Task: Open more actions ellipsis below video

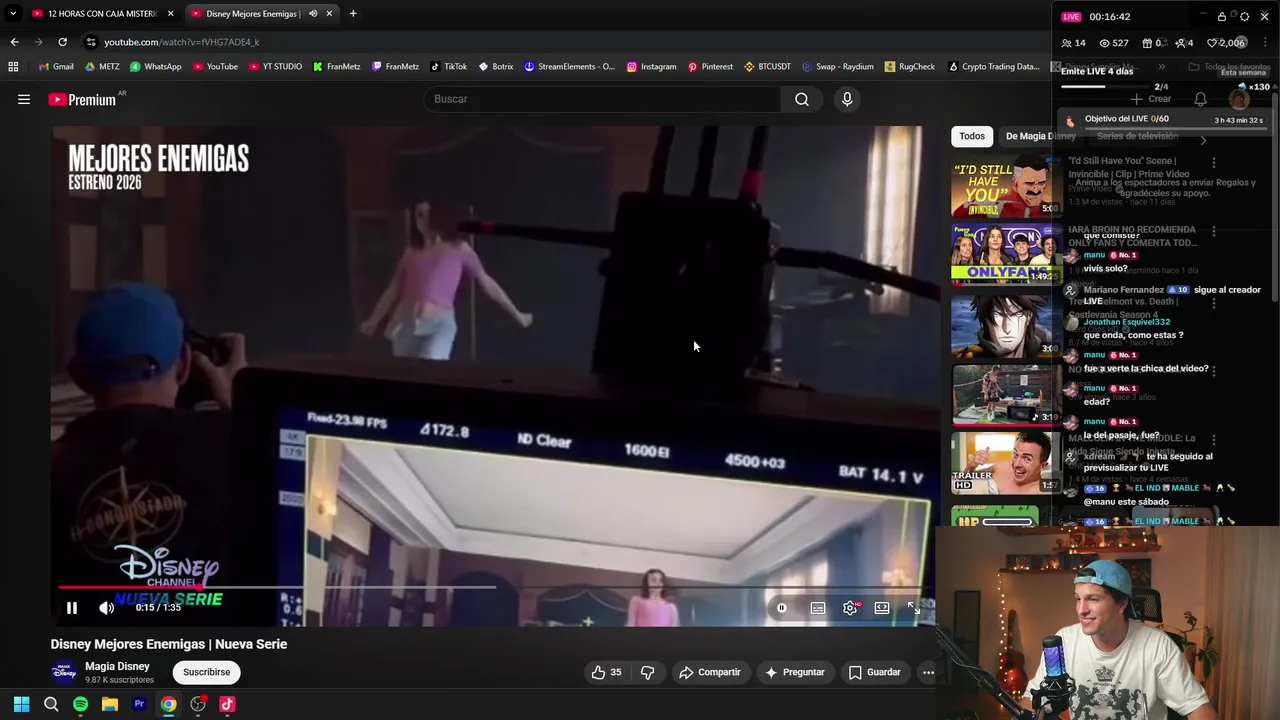Action: [928, 672]
